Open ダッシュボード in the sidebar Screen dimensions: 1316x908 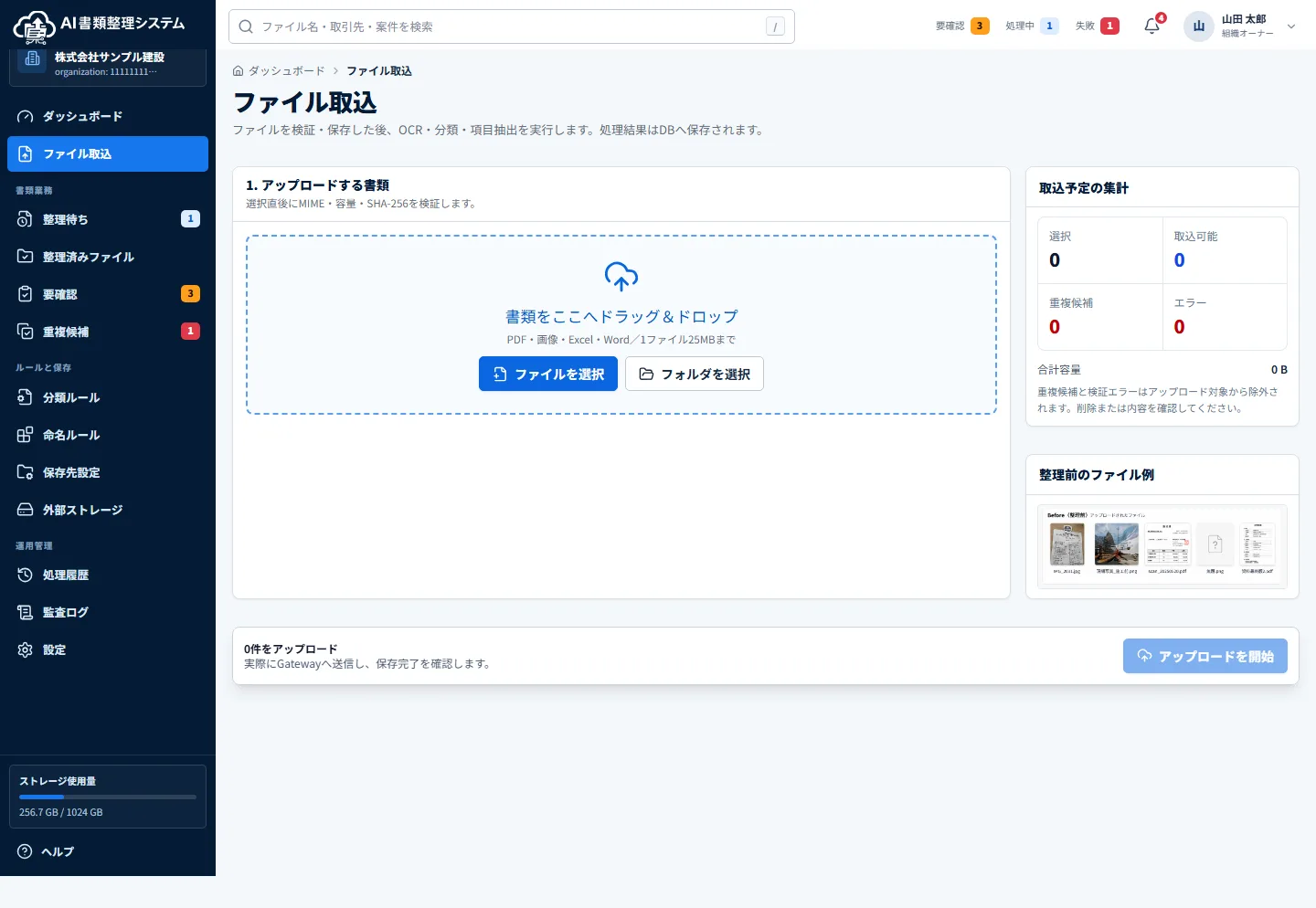click(108, 116)
